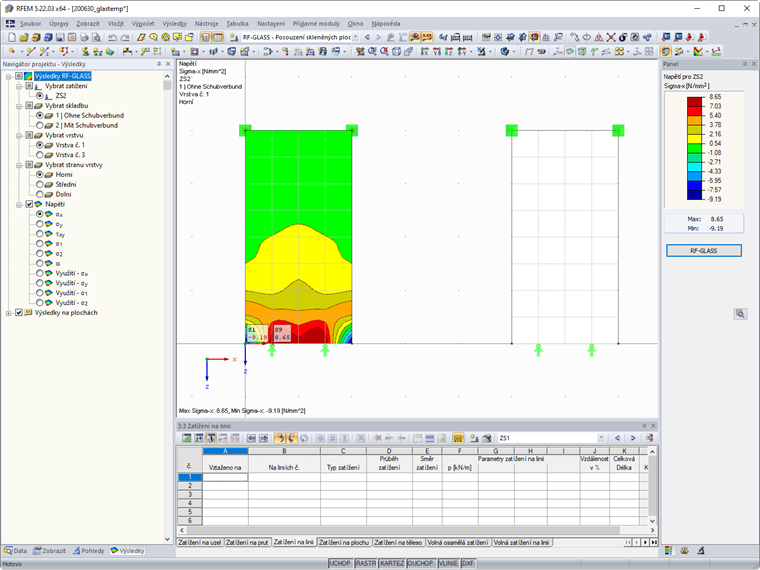Collapse the Vybrat vrstvu node
760x570 pixels.
(x=19, y=135)
